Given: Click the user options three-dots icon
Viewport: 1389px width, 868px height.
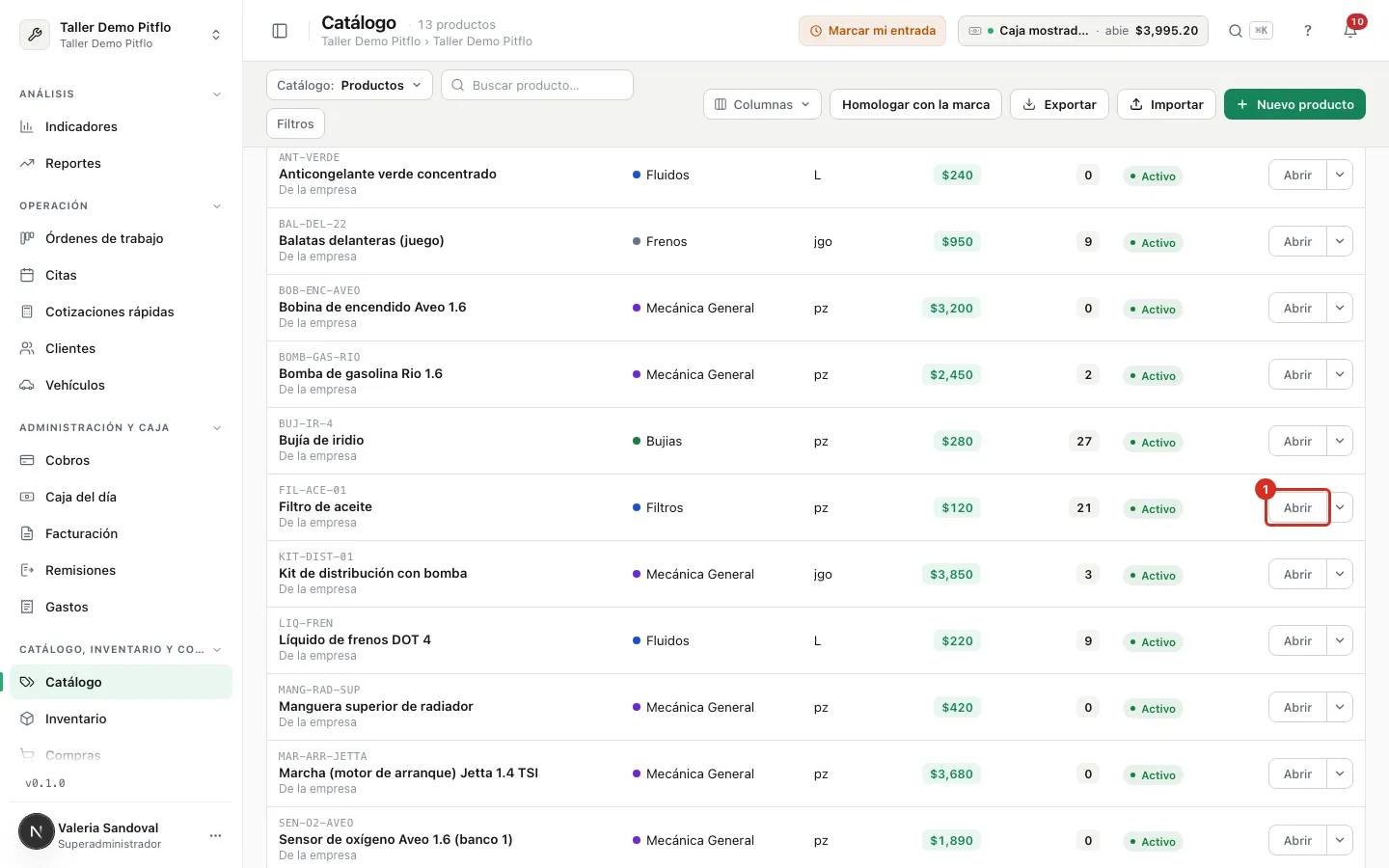Looking at the screenshot, I should pos(215,835).
